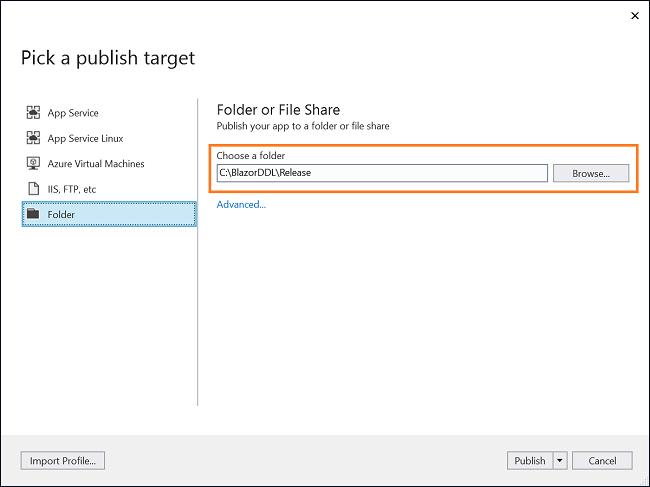Click the folder path input field

[382, 173]
